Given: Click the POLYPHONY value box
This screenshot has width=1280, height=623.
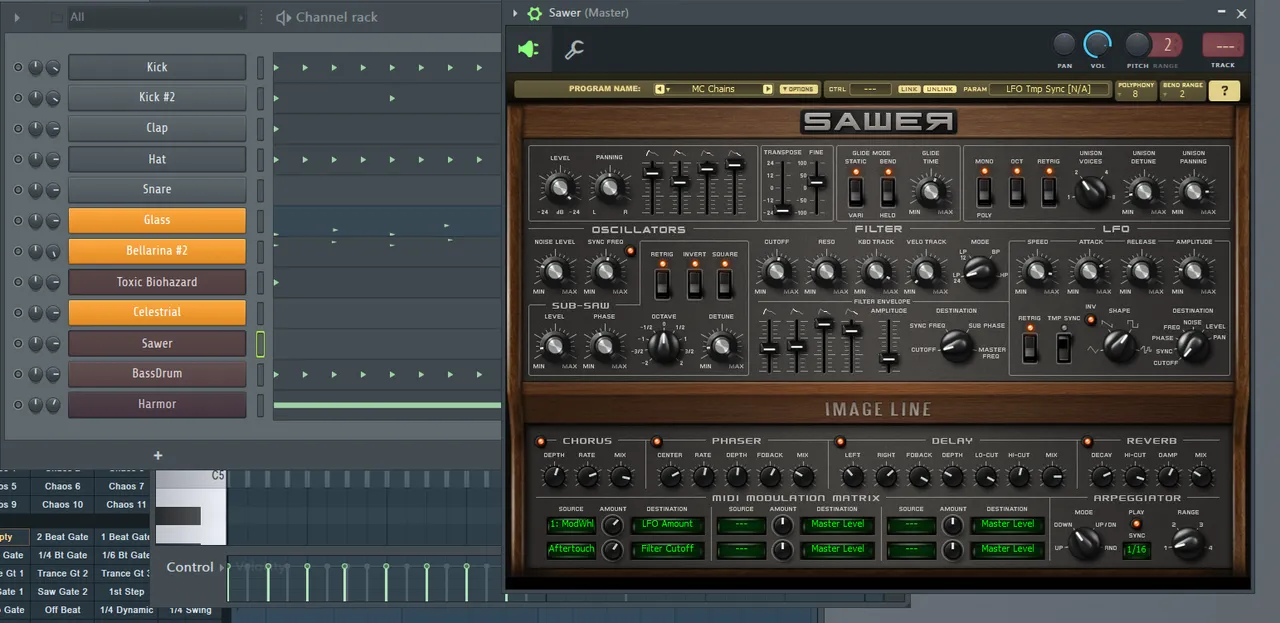Looking at the screenshot, I should [1136, 90].
